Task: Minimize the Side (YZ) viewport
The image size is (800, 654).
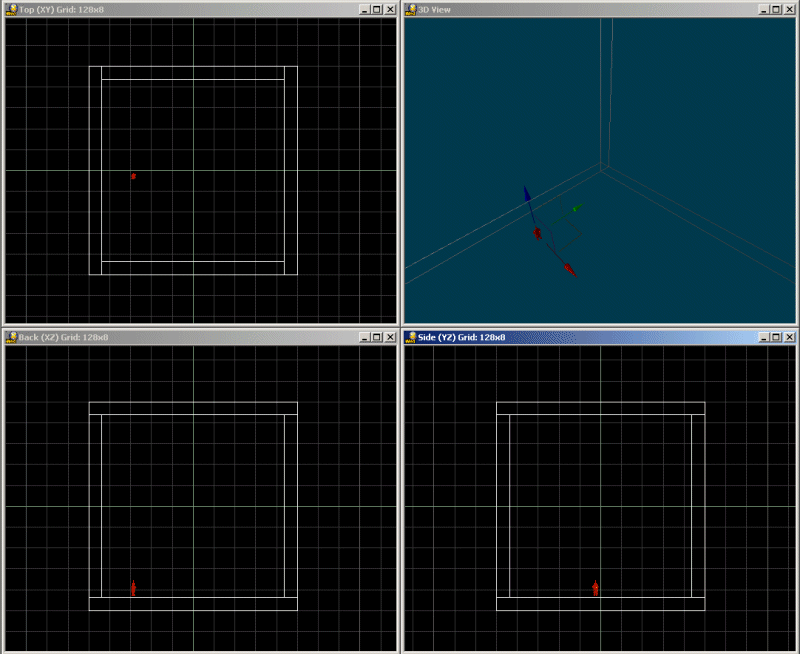Action: point(762,337)
